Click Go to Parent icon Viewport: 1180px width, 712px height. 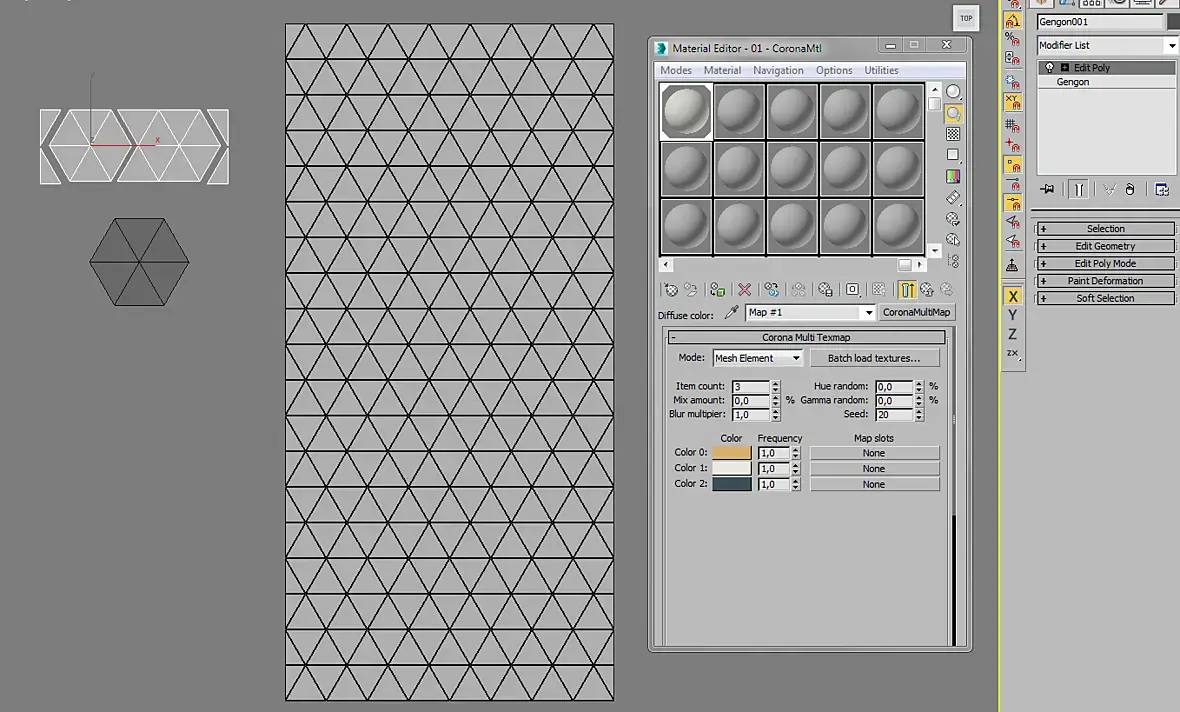(x=926, y=290)
